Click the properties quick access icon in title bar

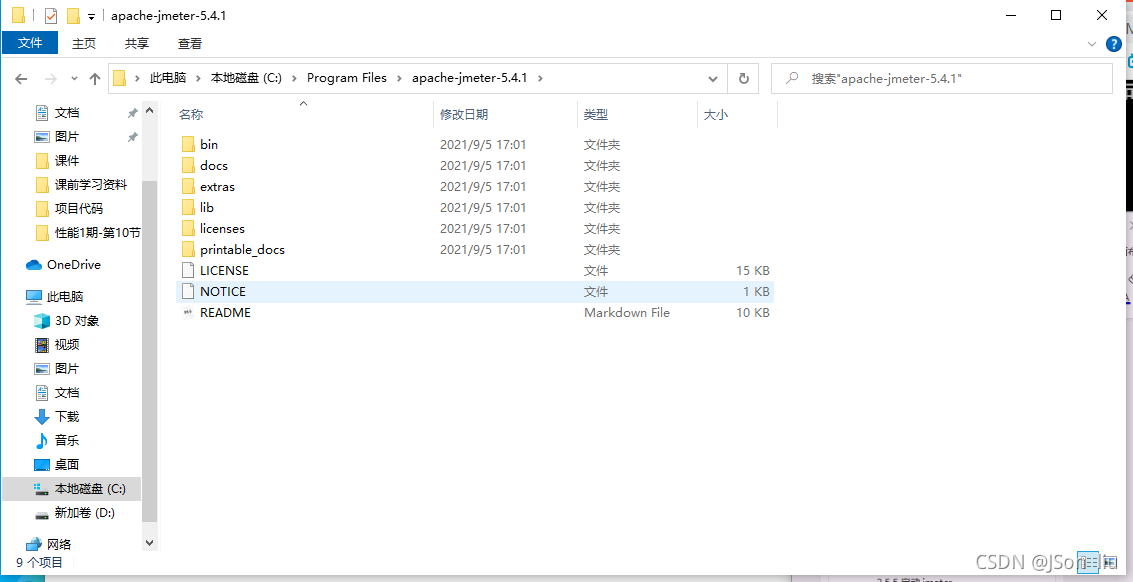coord(51,15)
